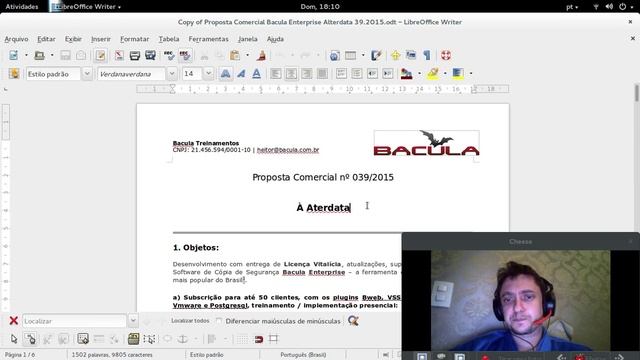Click 'Português (Brasil)' language in status bar
This screenshot has height=360, width=640.
[x=303, y=355]
